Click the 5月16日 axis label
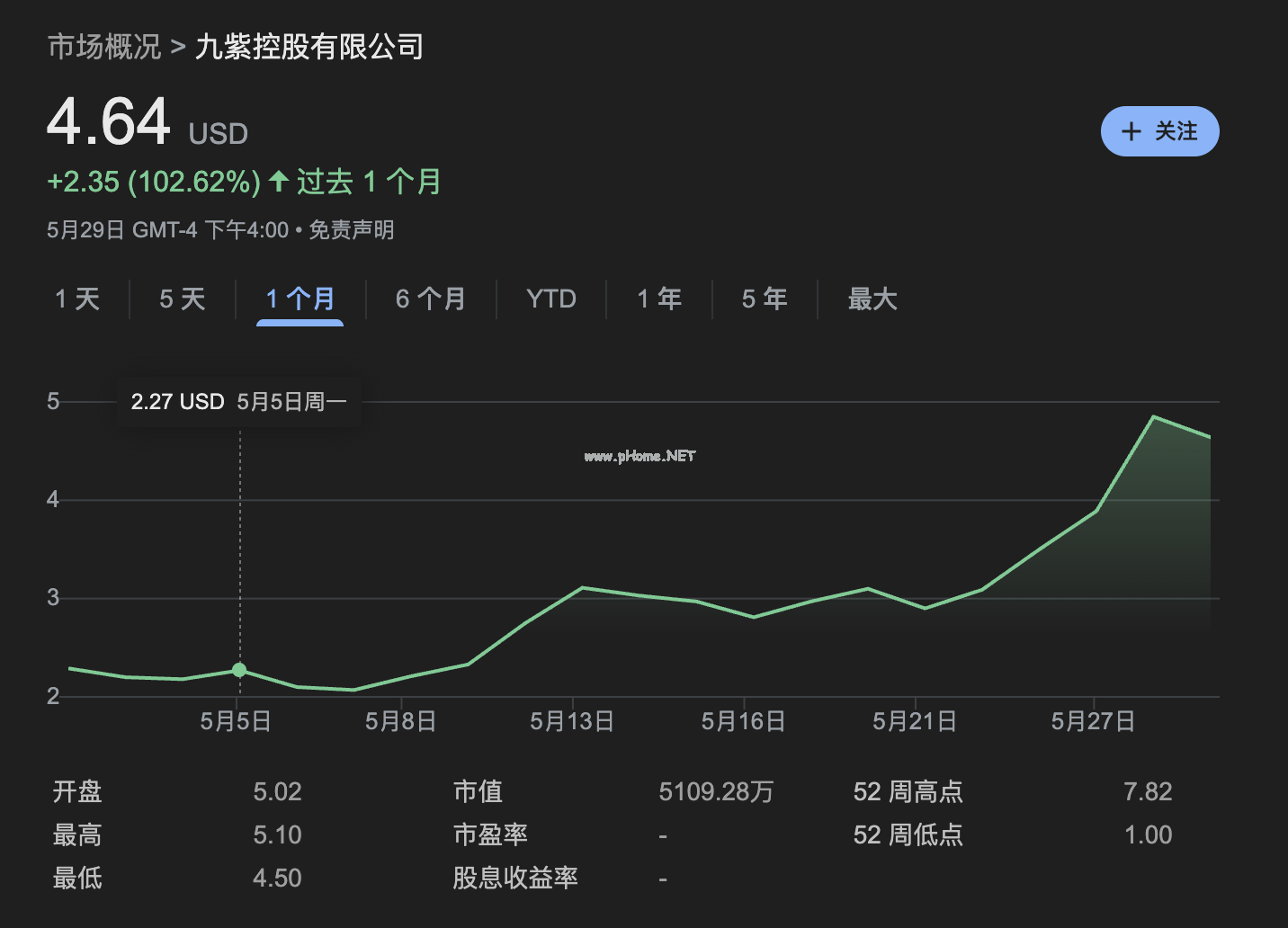This screenshot has height=928, width=1288. tap(744, 721)
